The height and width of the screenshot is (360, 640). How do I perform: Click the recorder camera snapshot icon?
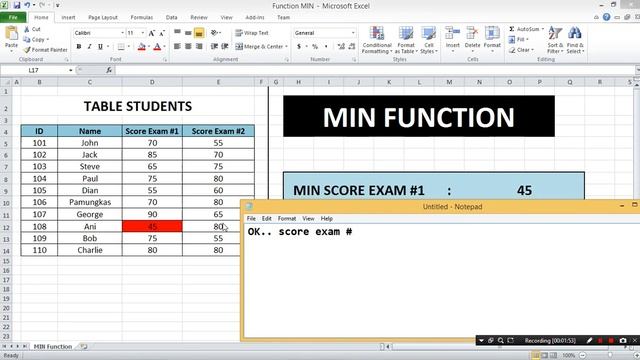point(623,340)
